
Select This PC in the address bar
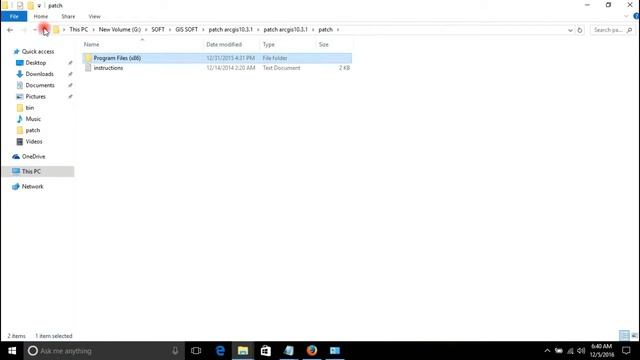[x=78, y=29]
